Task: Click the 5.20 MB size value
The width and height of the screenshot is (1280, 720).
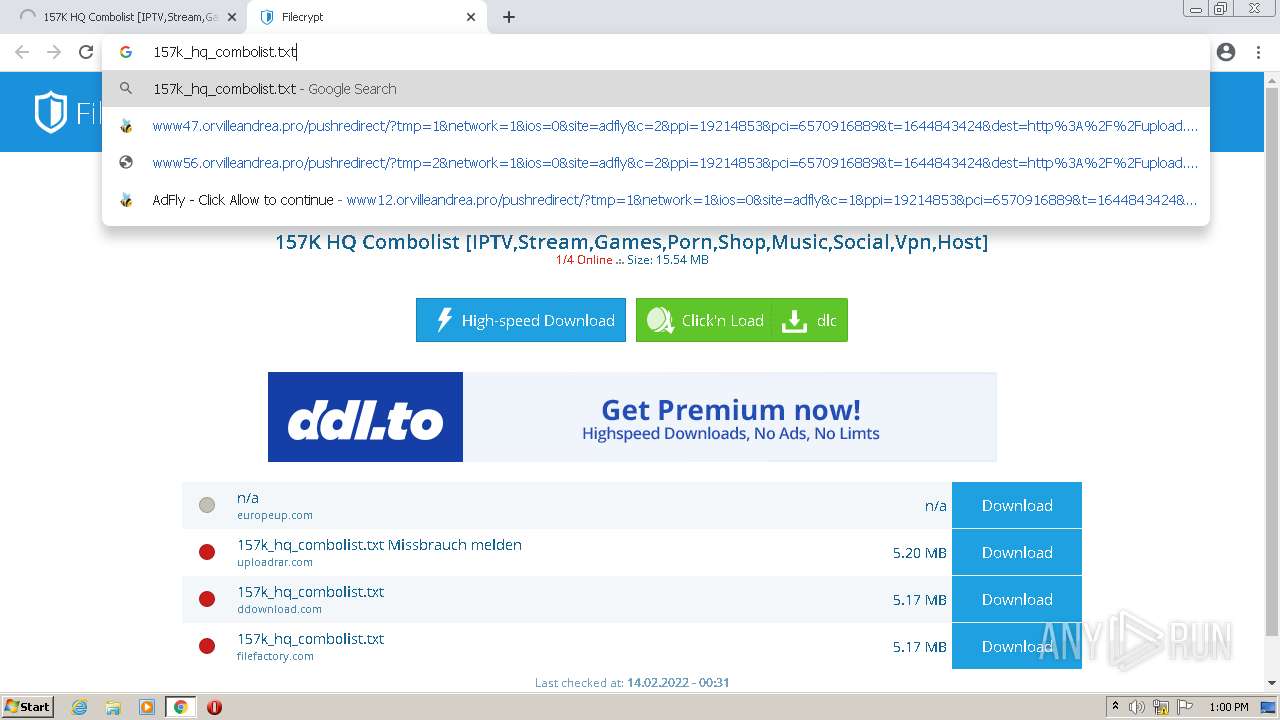Action: (920, 552)
